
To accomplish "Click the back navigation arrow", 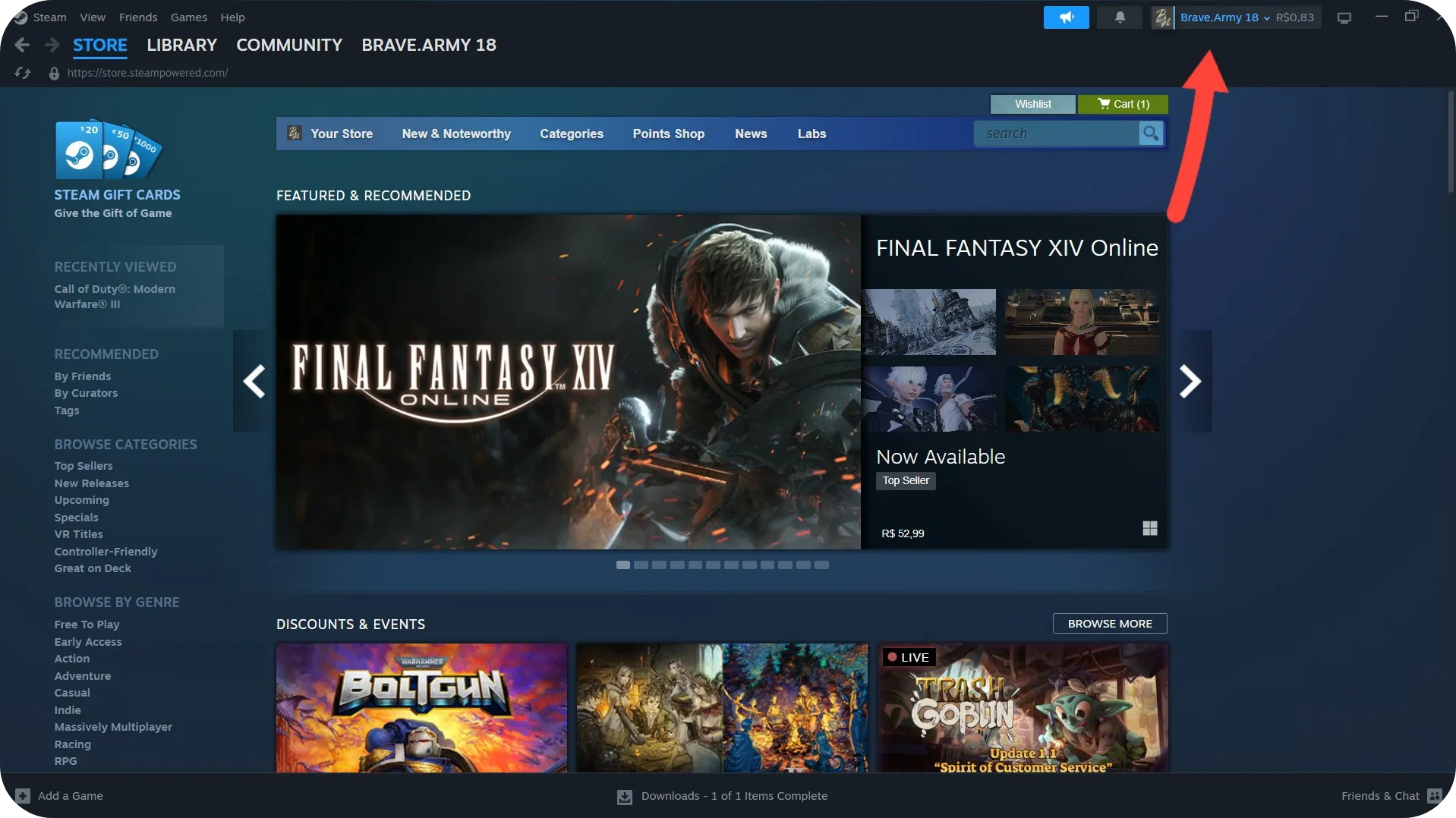I will coord(22,46).
